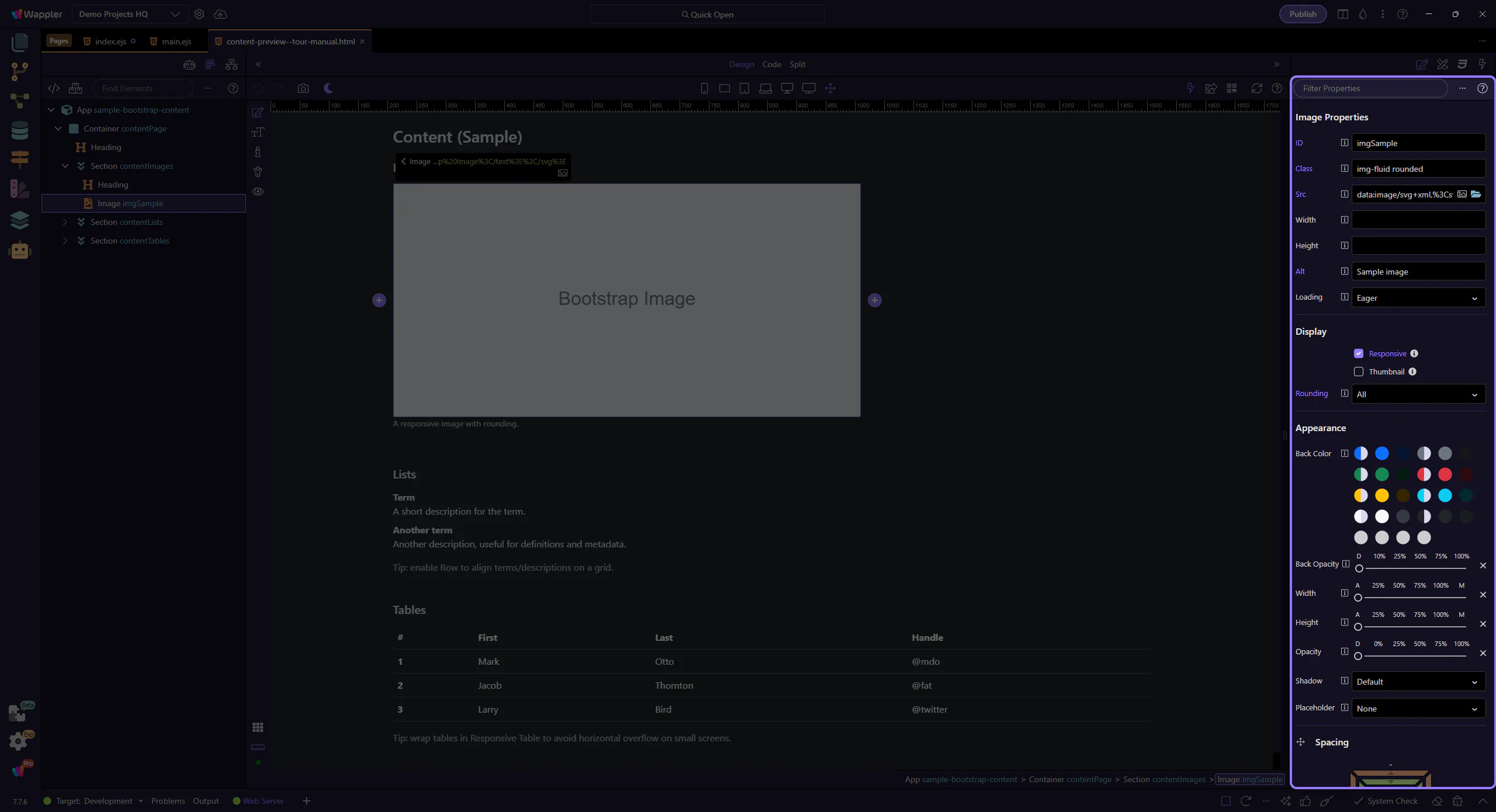
Task: Click the Alt text input field
Action: pyautogui.click(x=1418, y=272)
